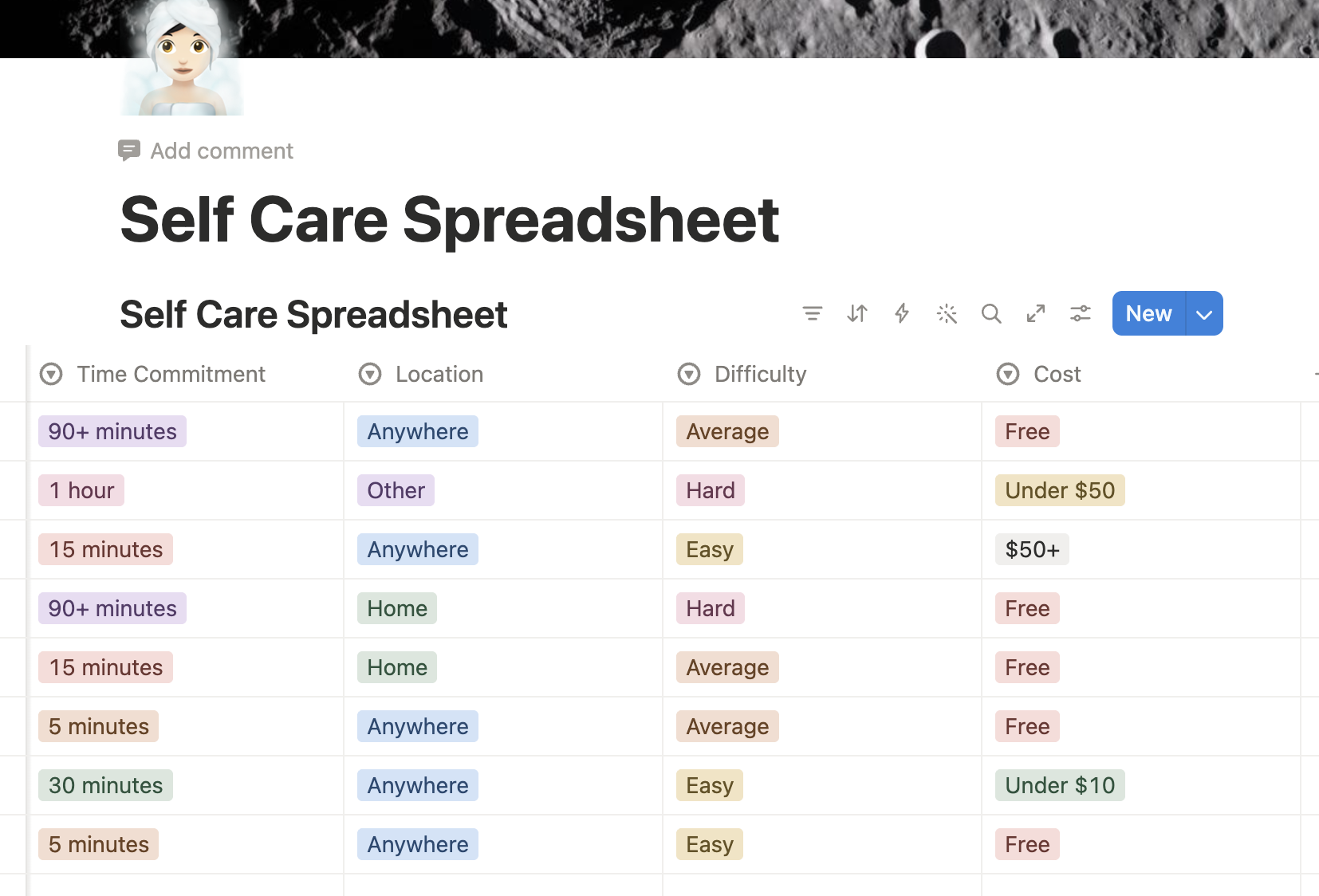Click the woman in steamy room page icon

tap(183, 57)
